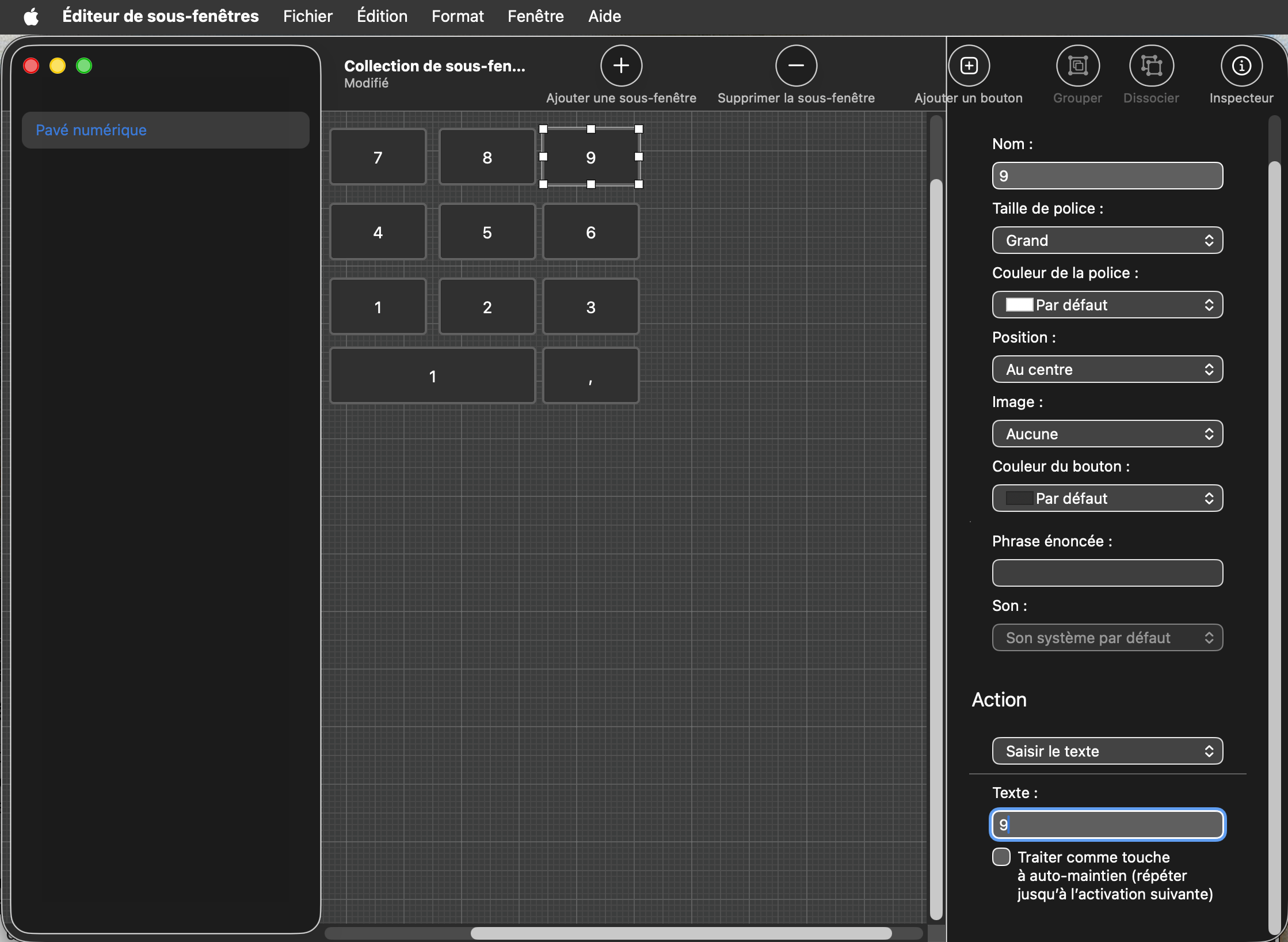The height and width of the screenshot is (942, 1288).
Task: Toggle the Inspecteur info icon
Action: coord(1241,66)
